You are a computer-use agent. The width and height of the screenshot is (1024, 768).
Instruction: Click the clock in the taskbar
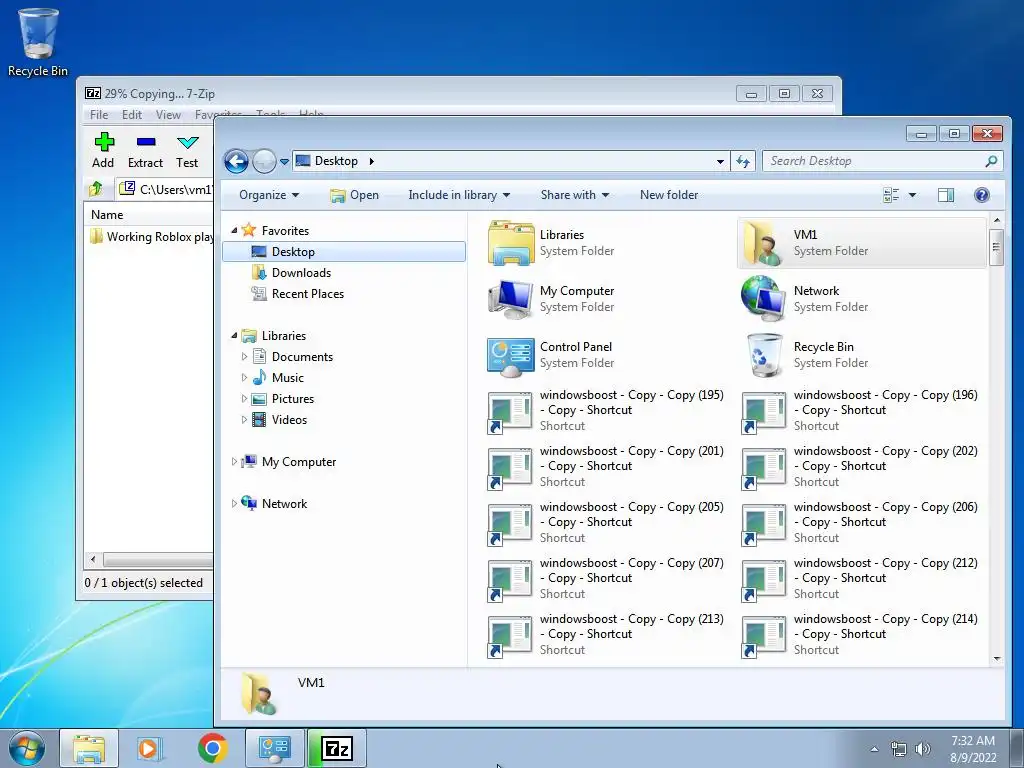coord(972,749)
